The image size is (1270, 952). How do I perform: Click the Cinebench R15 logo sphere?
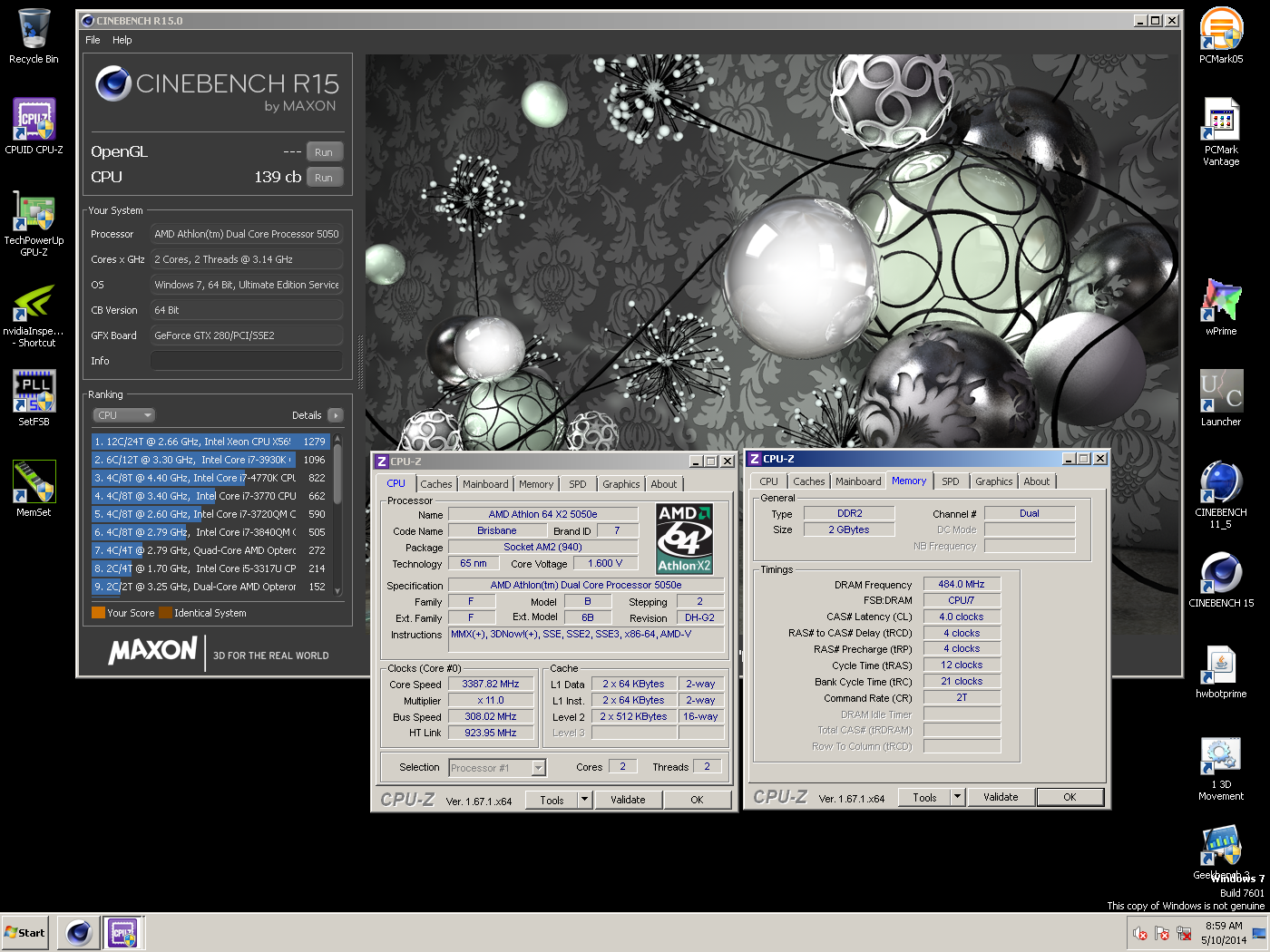pyautogui.click(x=113, y=83)
